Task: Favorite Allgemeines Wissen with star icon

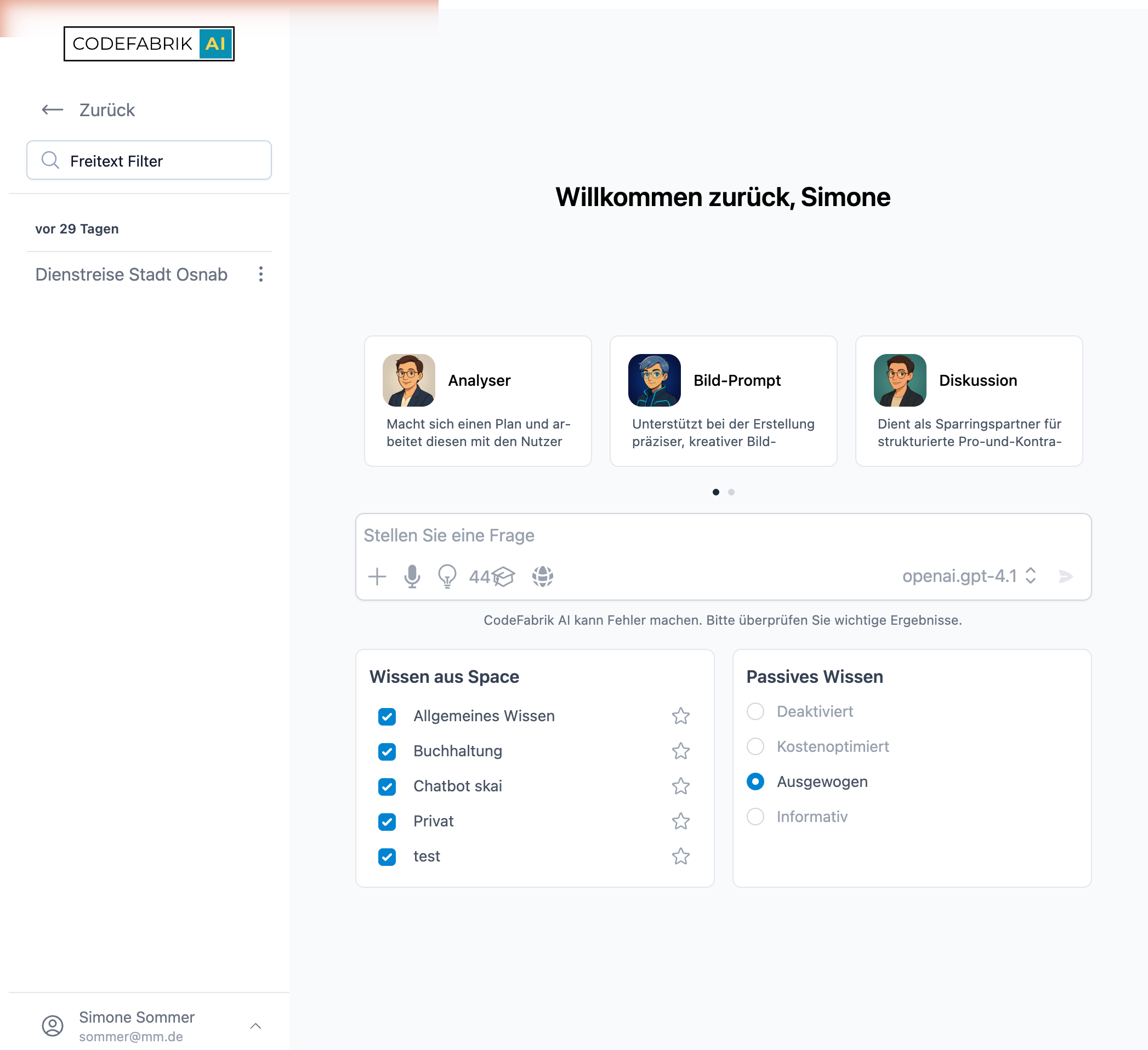Action: pos(680,716)
